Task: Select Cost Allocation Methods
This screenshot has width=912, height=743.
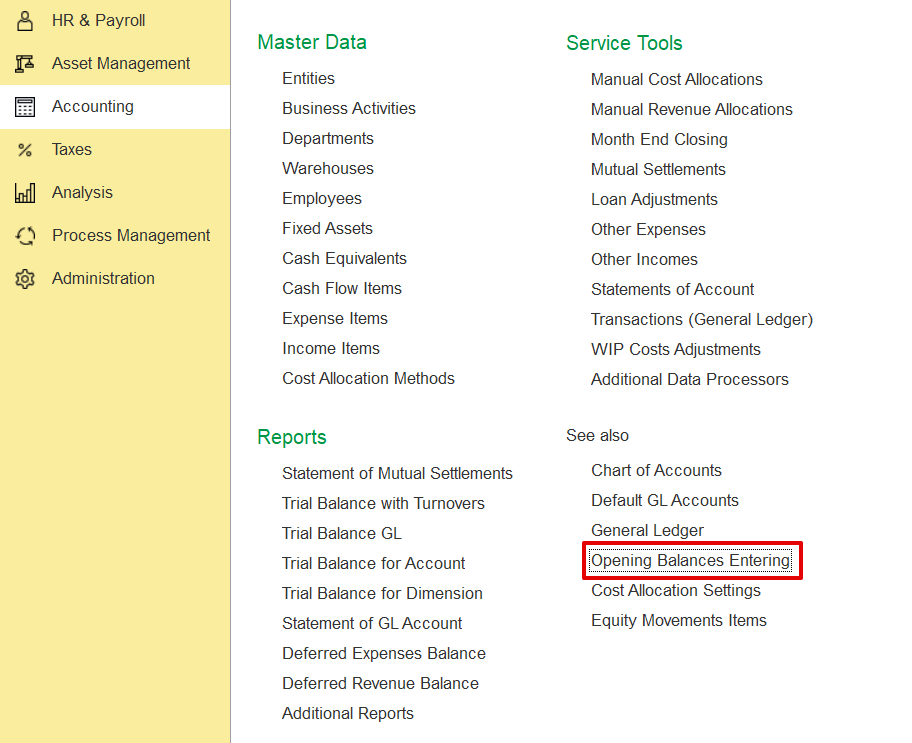Action: 368,379
